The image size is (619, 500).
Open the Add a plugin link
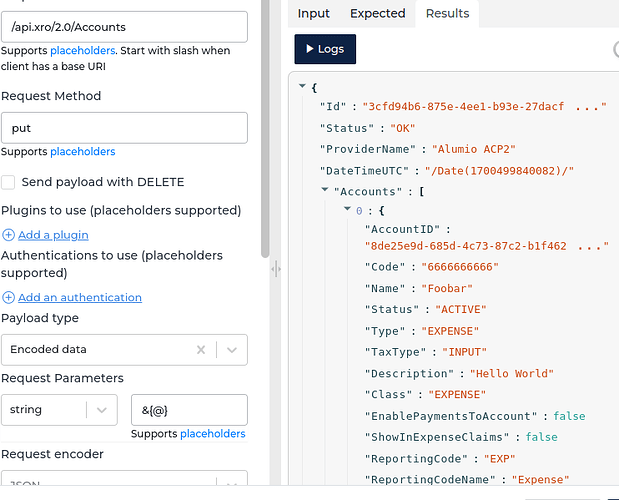click(53, 235)
